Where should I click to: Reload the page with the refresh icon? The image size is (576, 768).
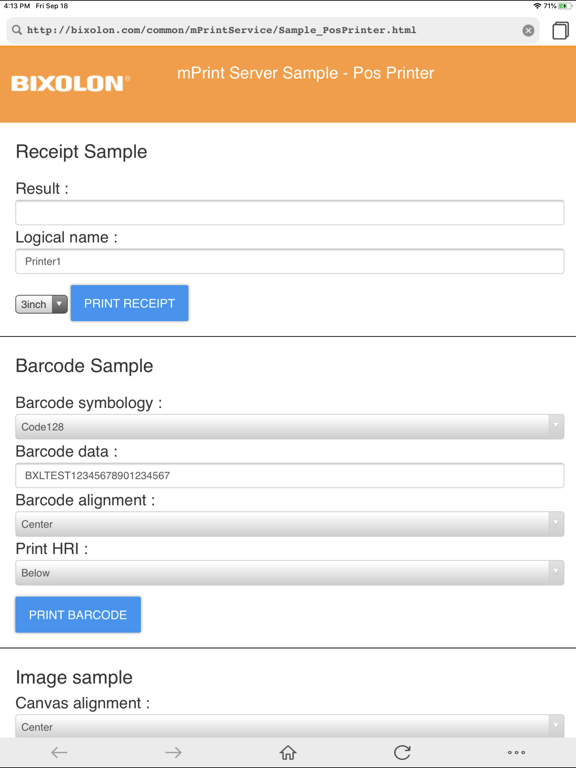(402, 752)
